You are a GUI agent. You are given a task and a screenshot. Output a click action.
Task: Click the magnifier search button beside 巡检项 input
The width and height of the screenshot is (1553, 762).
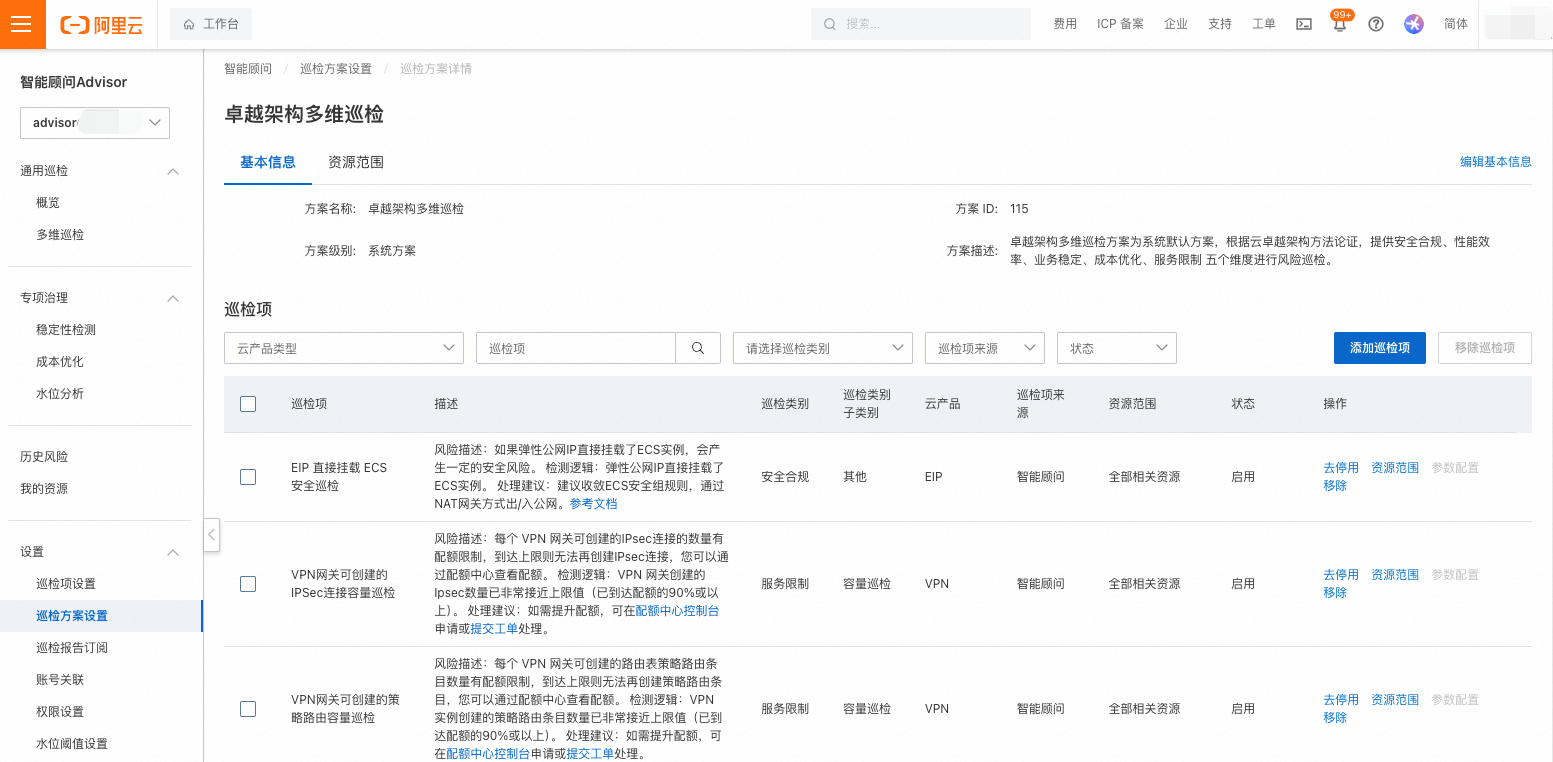[x=698, y=348]
